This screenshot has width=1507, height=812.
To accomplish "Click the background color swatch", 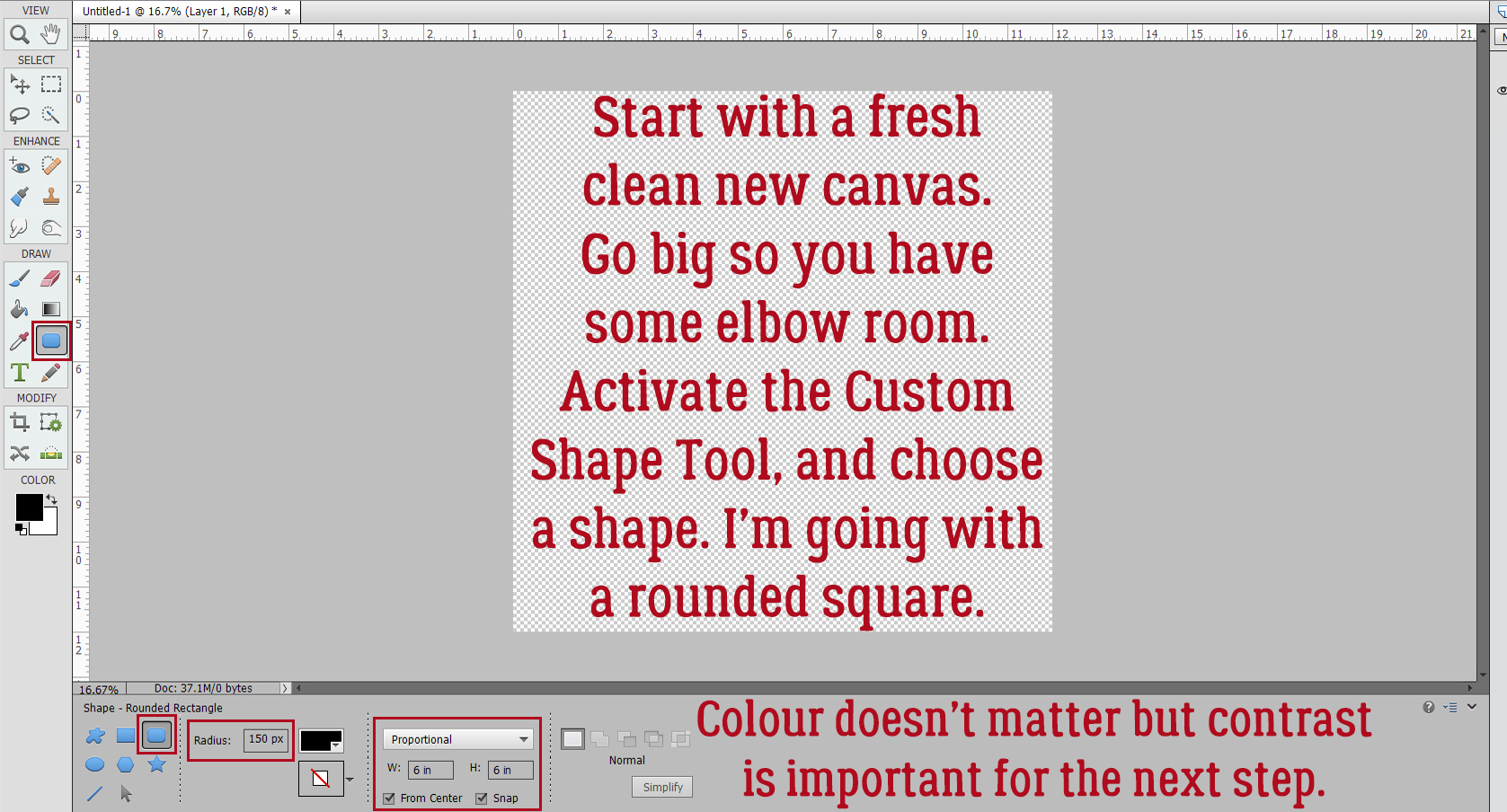I will [49, 526].
